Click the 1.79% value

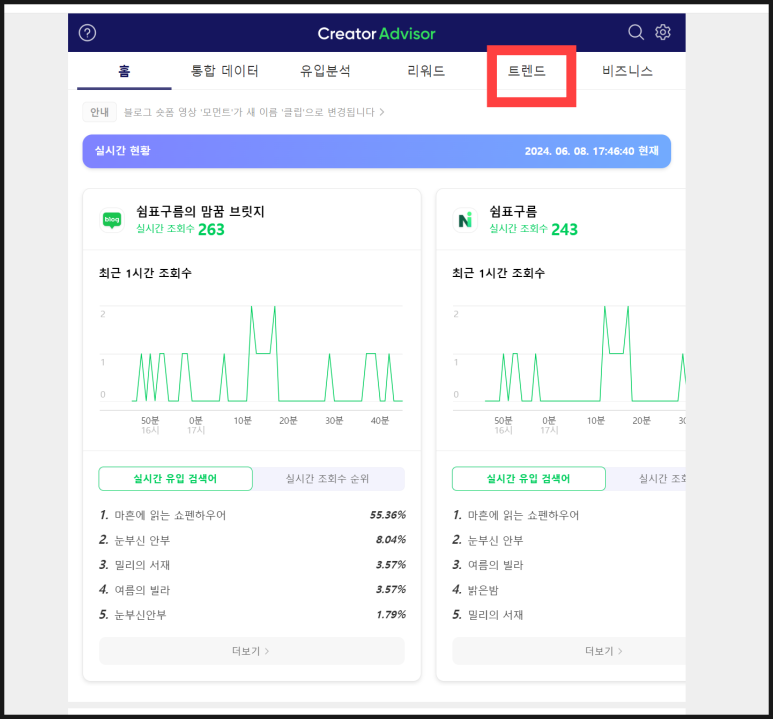pyautogui.click(x=391, y=614)
